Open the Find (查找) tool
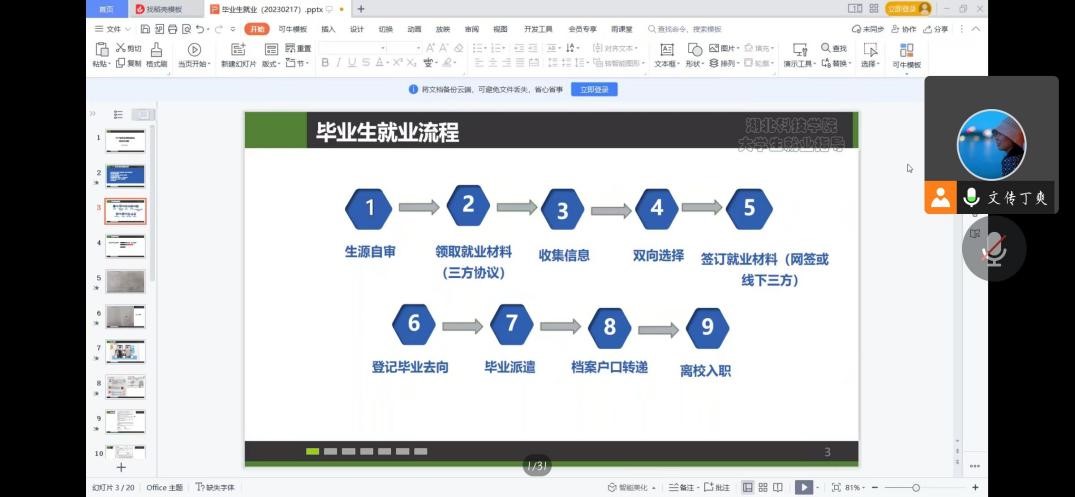1075x497 pixels. 833,48
